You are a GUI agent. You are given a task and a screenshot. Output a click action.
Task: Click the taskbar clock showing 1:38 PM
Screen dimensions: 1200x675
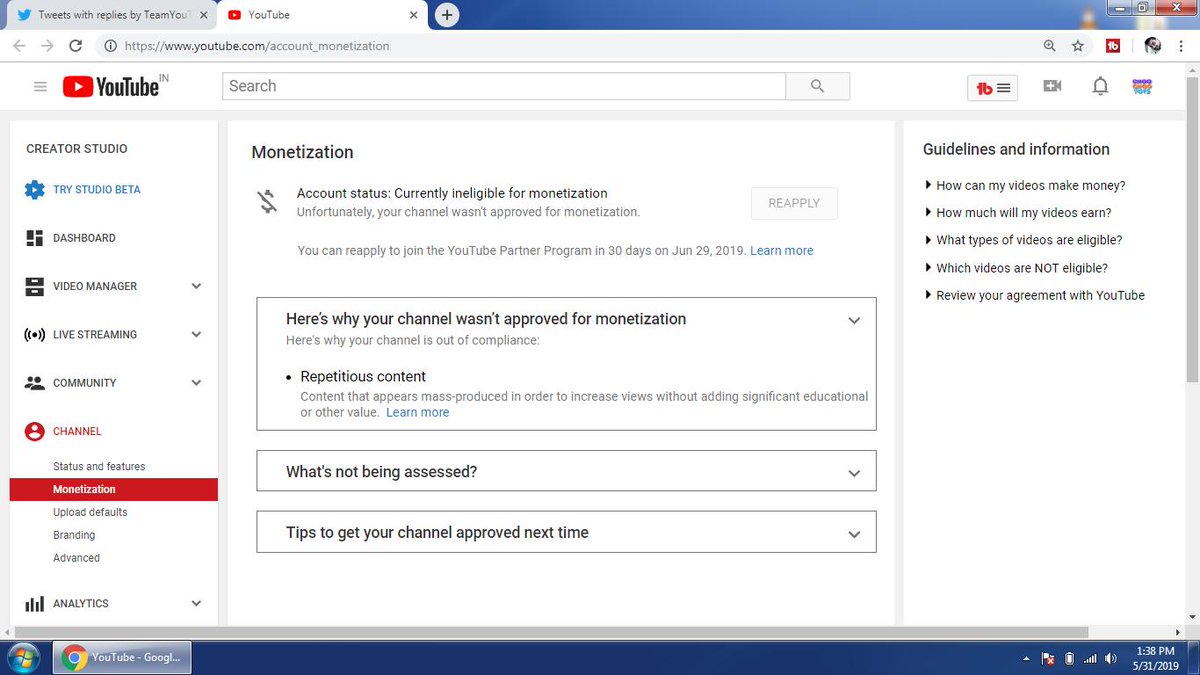(1154, 658)
